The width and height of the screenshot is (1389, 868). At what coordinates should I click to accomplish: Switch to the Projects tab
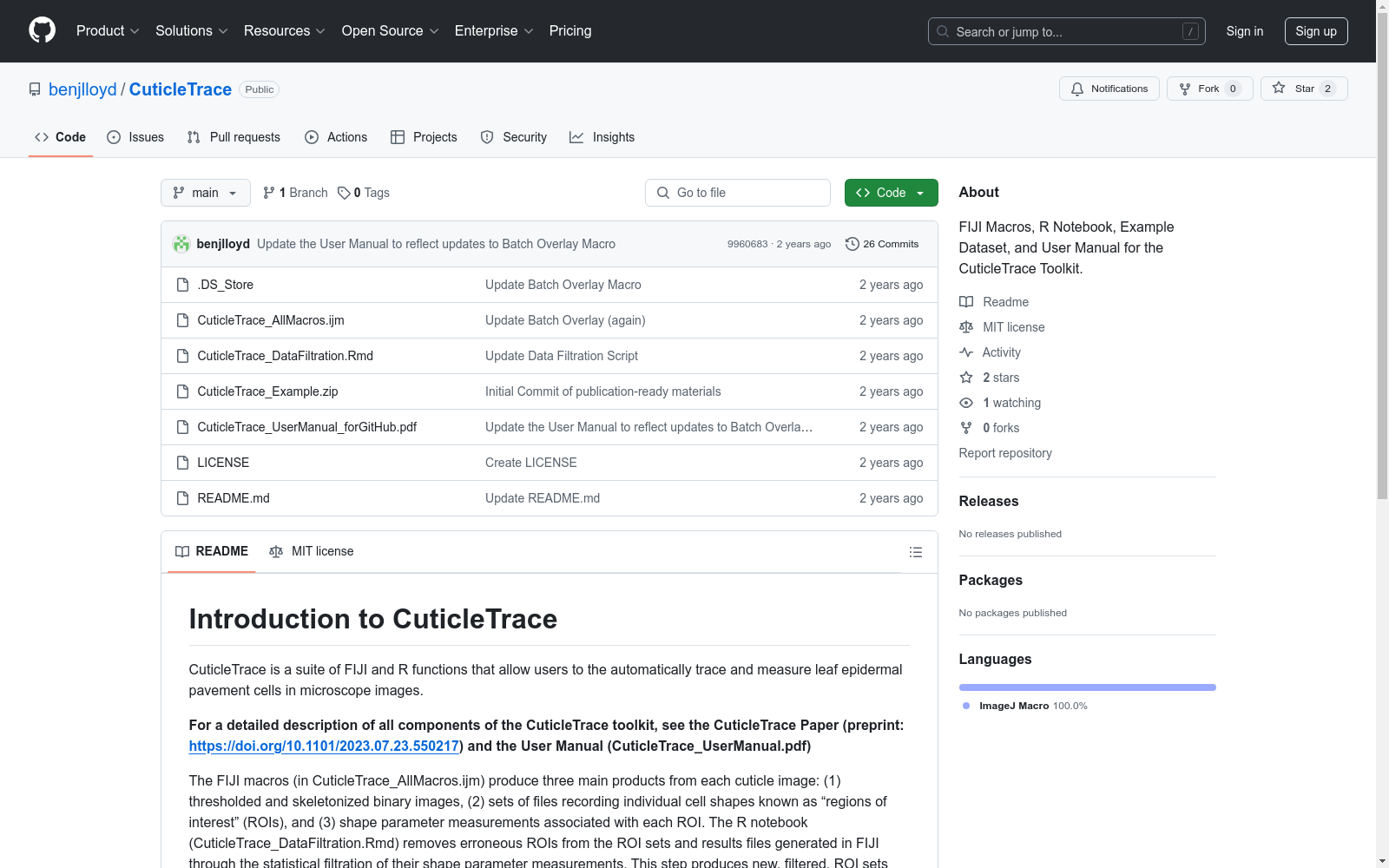424,137
